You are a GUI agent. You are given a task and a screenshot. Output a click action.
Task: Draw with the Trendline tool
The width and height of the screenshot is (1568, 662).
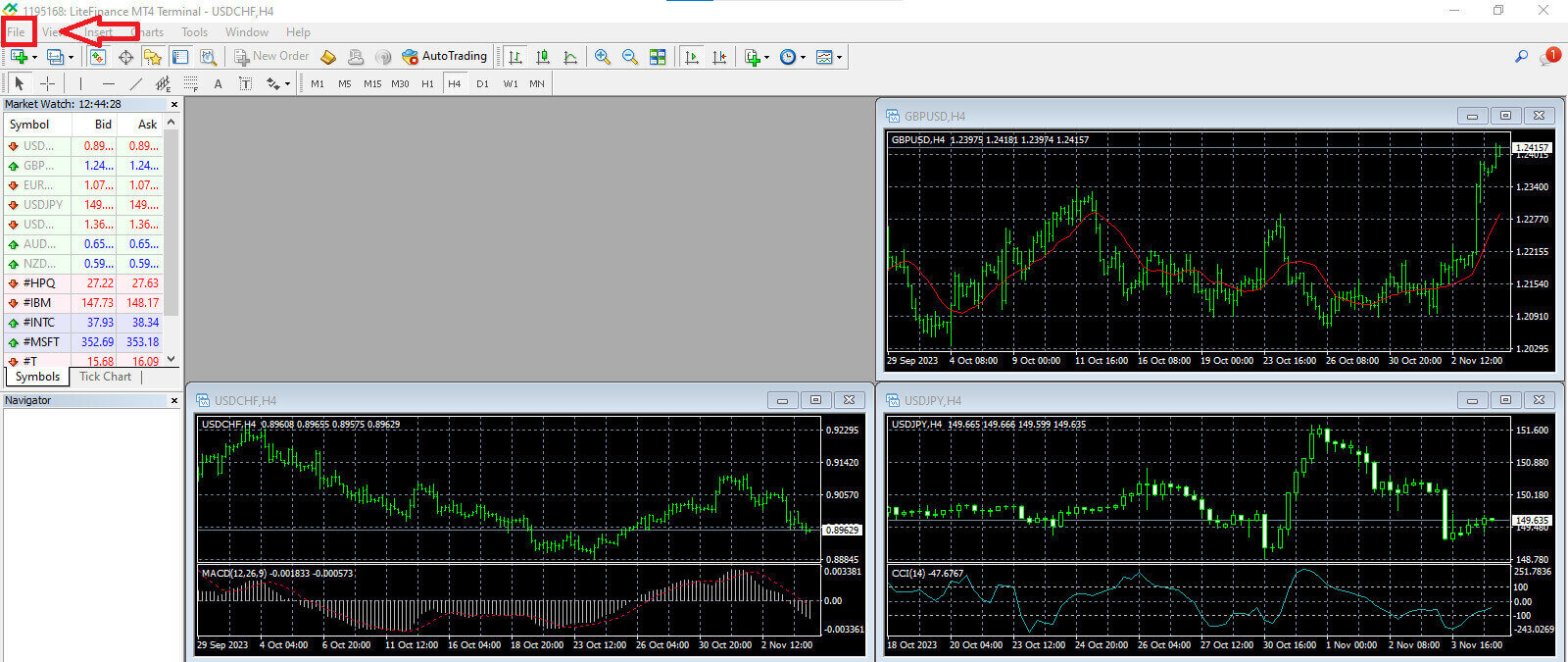tap(135, 83)
